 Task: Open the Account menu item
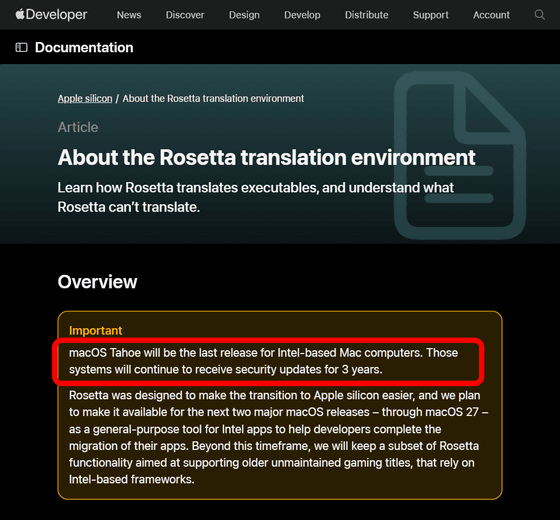click(x=491, y=15)
